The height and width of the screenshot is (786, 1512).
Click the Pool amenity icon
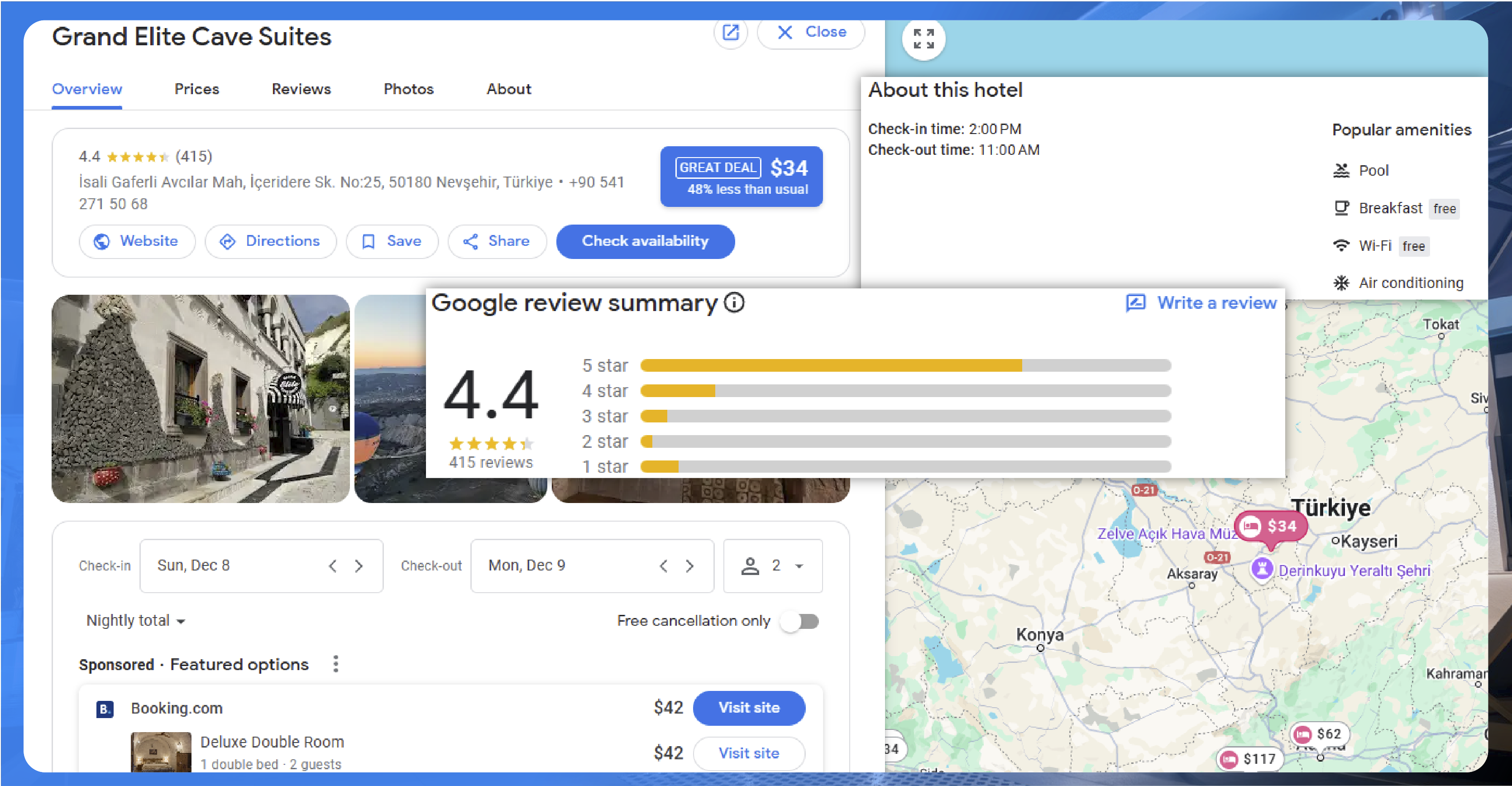(x=1341, y=171)
